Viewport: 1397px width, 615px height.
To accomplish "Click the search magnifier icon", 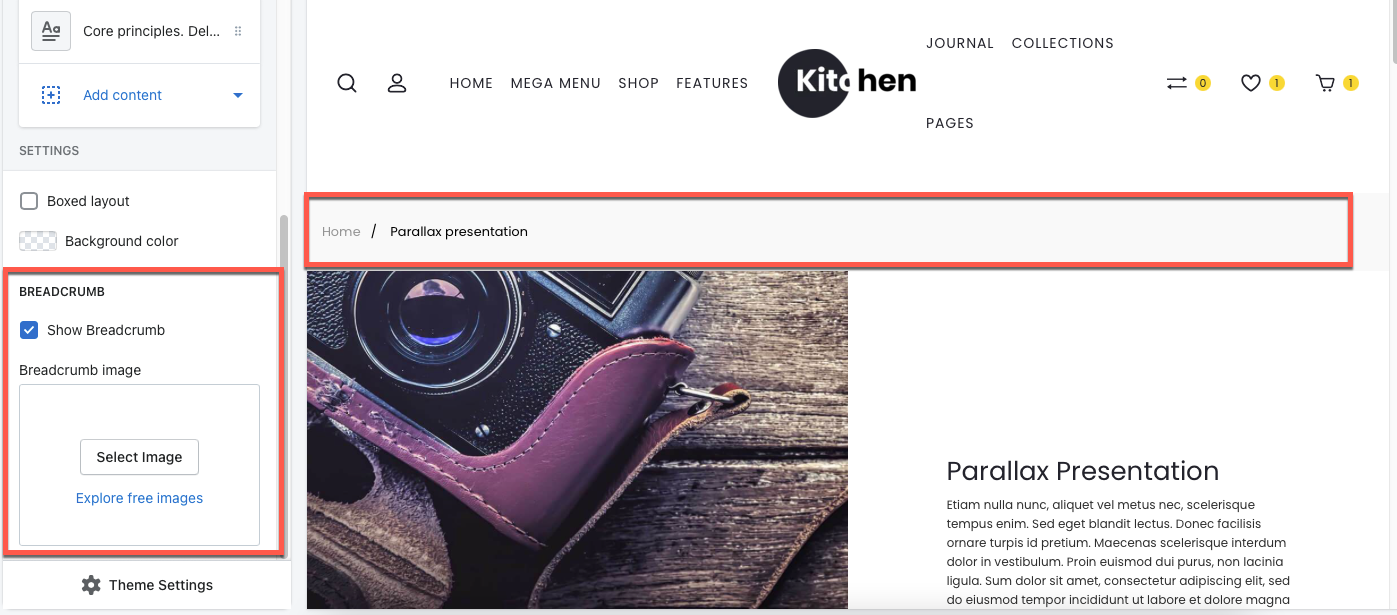I will 347,83.
